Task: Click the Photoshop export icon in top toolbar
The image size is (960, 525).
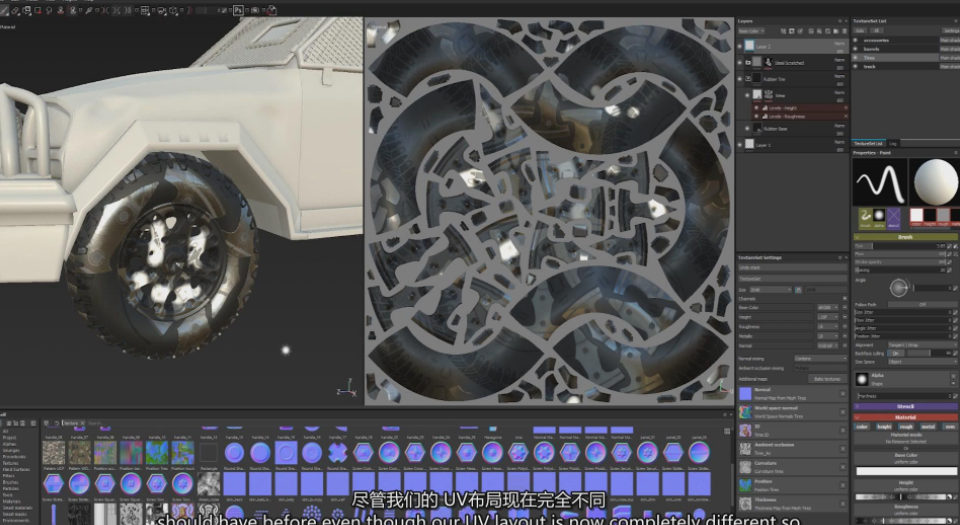Action: click(238, 10)
